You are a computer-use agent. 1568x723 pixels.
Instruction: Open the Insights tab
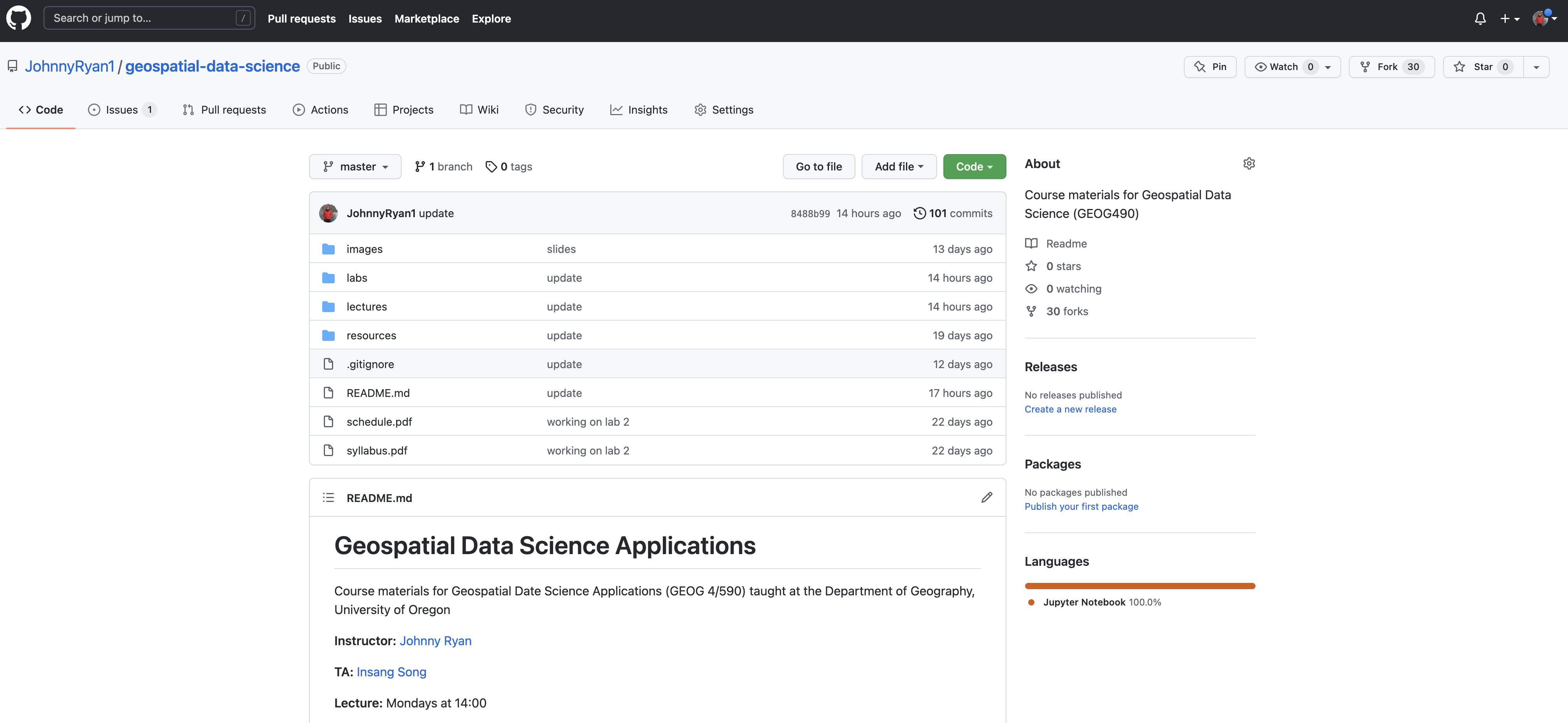point(639,110)
